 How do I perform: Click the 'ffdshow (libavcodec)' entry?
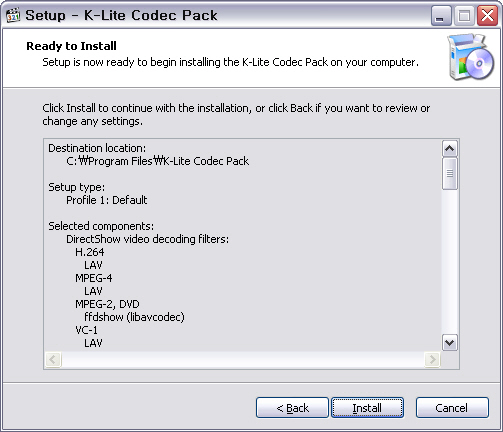click(x=134, y=317)
